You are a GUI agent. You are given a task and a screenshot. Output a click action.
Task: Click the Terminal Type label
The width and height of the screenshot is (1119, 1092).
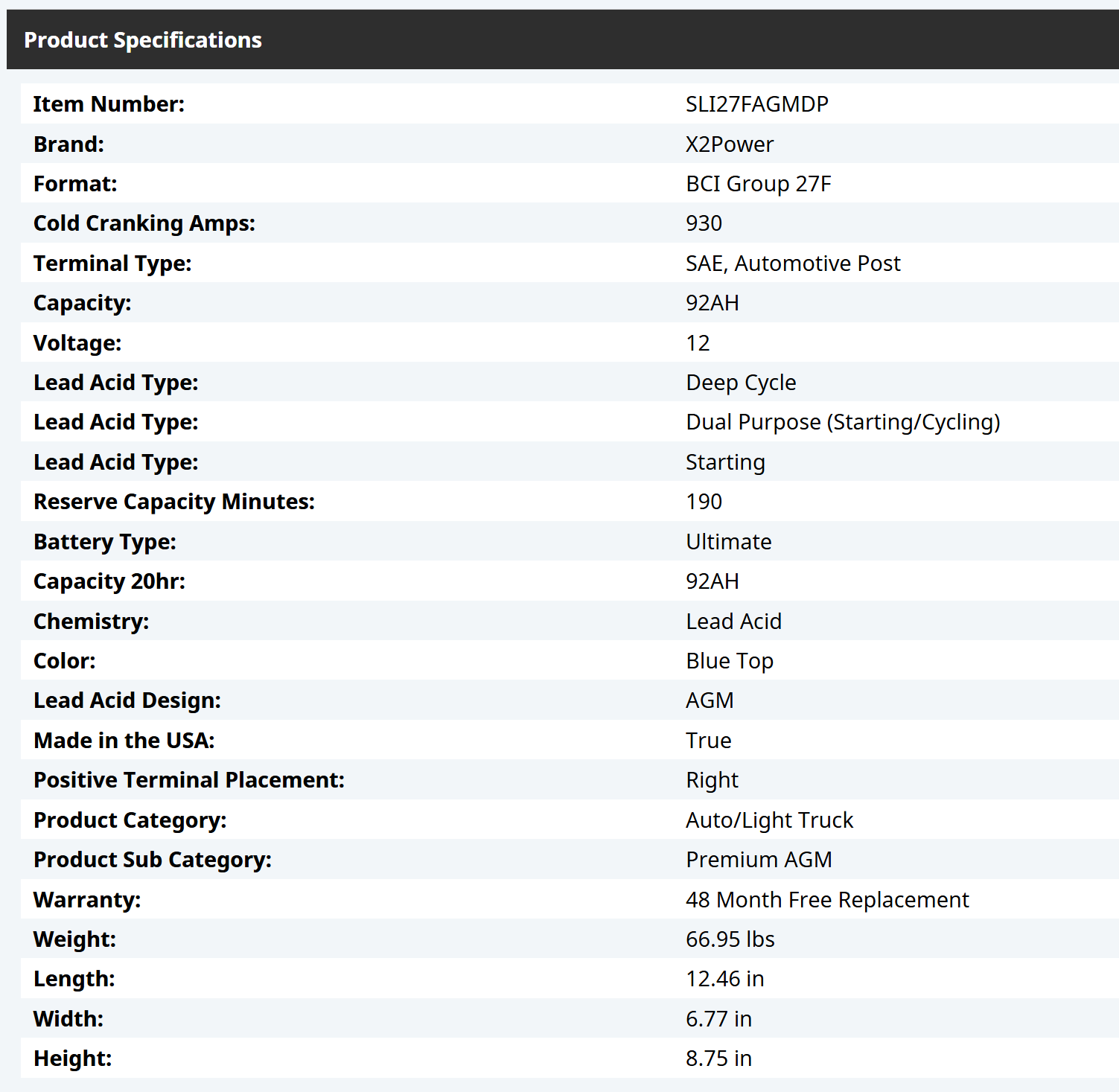pyautogui.click(x=112, y=264)
